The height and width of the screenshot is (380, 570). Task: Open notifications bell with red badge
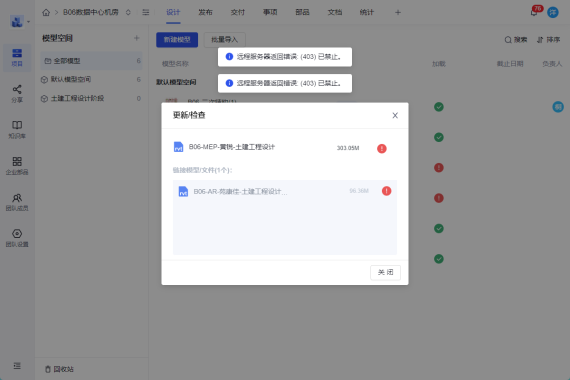pyautogui.click(x=534, y=12)
